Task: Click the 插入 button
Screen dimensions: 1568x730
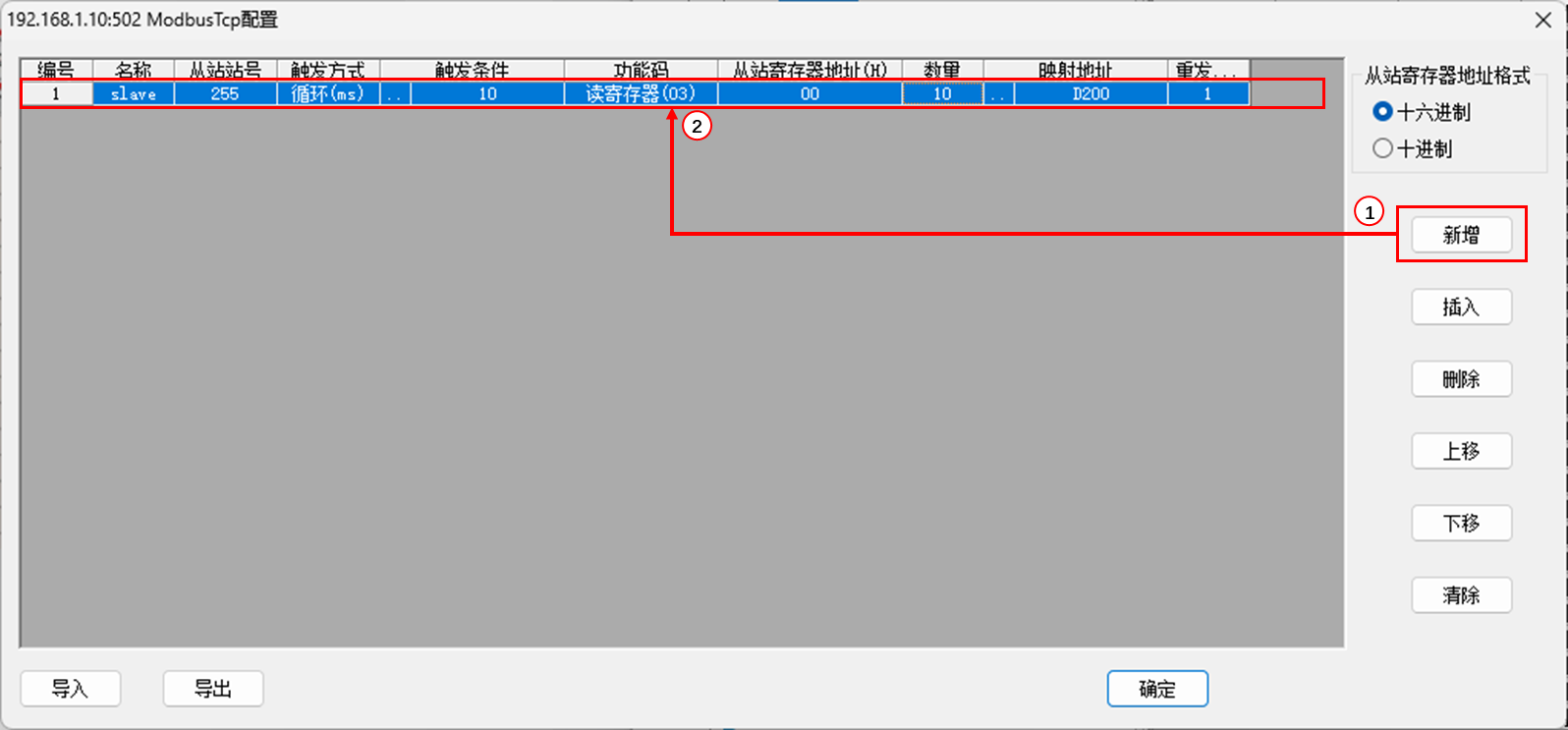Action: pyautogui.click(x=1461, y=307)
